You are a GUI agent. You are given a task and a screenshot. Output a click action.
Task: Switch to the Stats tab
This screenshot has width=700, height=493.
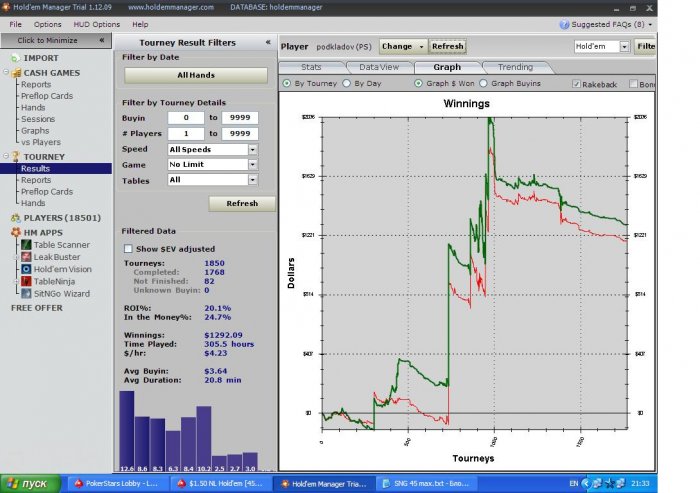click(x=311, y=67)
